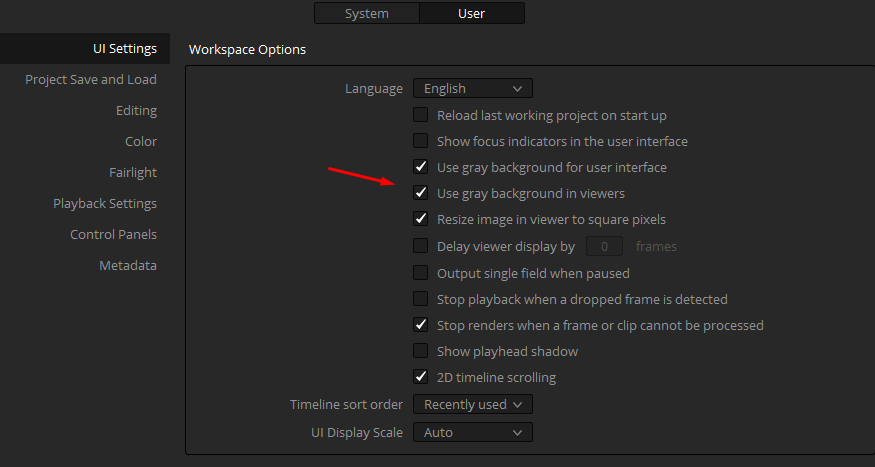Enable Reload last working project on start up
This screenshot has width=875, height=467.
(x=420, y=115)
